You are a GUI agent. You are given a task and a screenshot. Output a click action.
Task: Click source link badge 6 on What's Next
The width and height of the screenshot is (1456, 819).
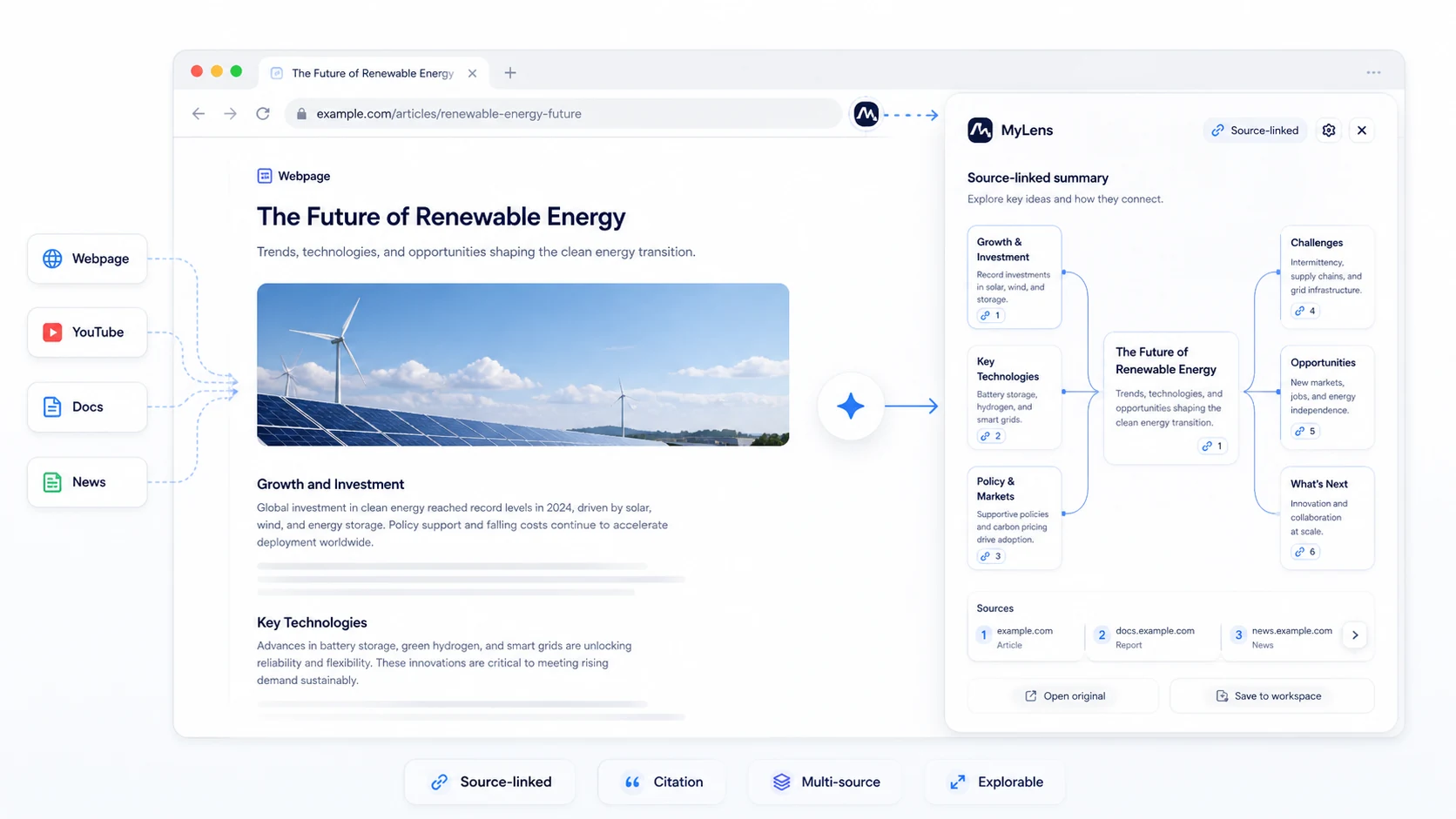[1304, 552]
